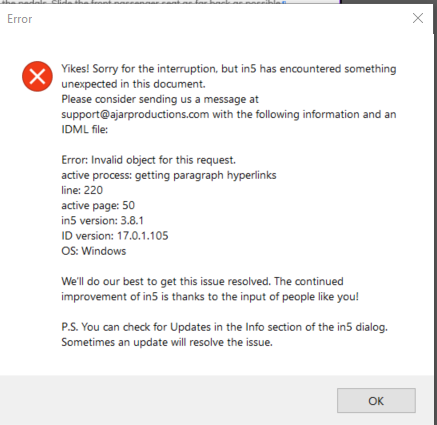Click the OK button to dismiss error

376,400
